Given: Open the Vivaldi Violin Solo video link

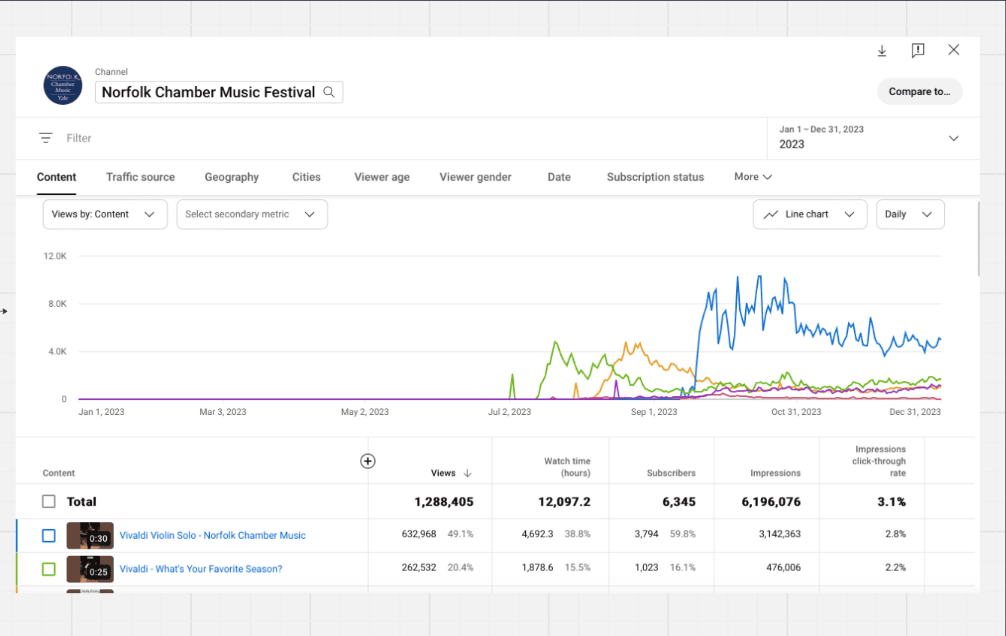Looking at the screenshot, I should click(212, 536).
